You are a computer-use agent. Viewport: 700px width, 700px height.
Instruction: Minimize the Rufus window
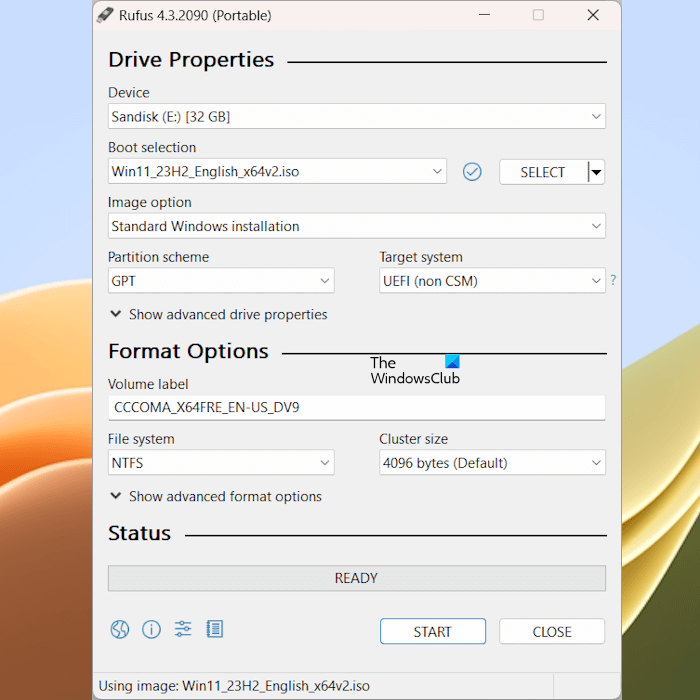pyautogui.click(x=484, y=15)
